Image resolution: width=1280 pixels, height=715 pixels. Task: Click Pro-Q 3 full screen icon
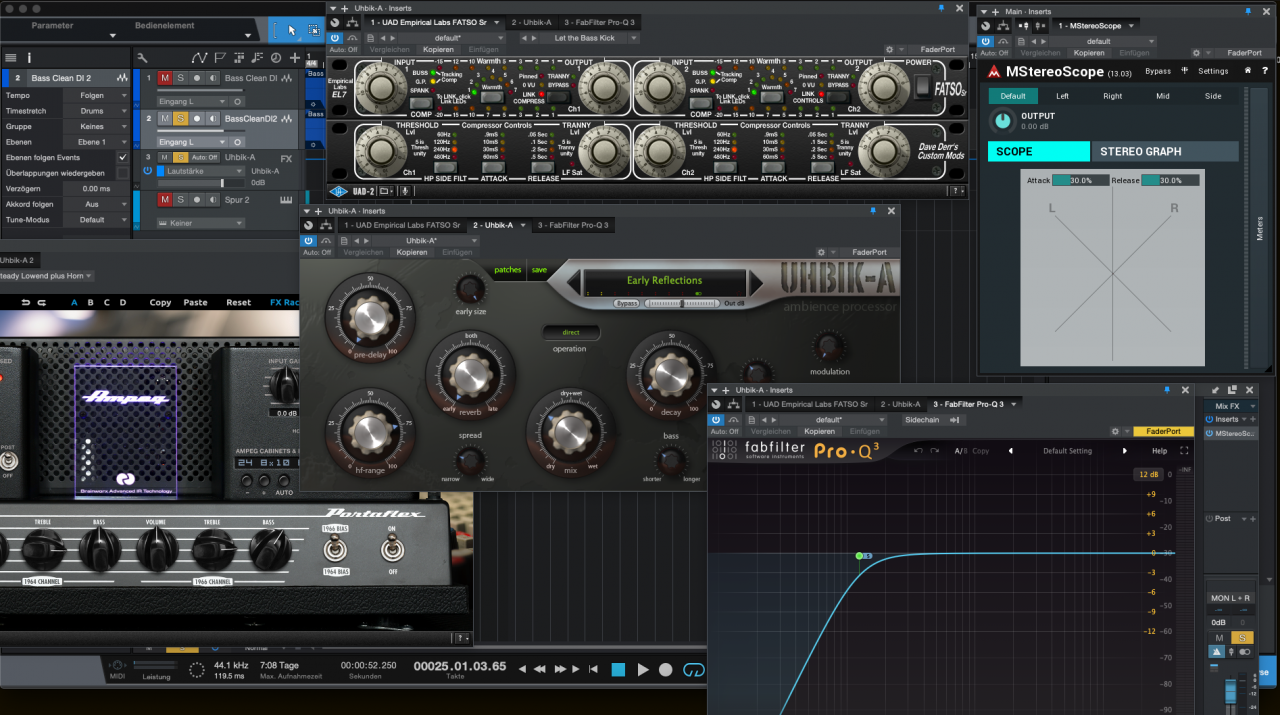[x=1184, y=451]
